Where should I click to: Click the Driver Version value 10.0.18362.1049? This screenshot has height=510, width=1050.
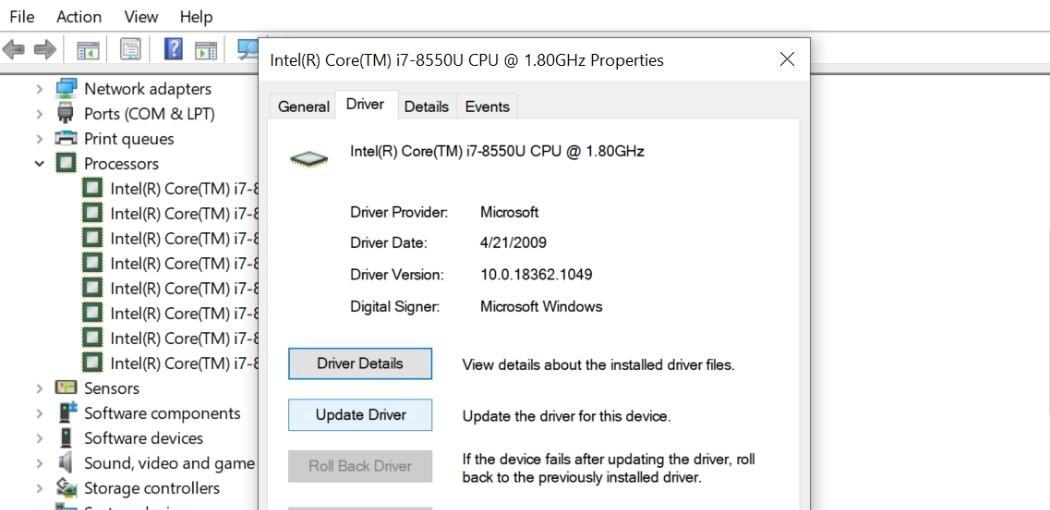pyautogui.click(x=536, y=274)
